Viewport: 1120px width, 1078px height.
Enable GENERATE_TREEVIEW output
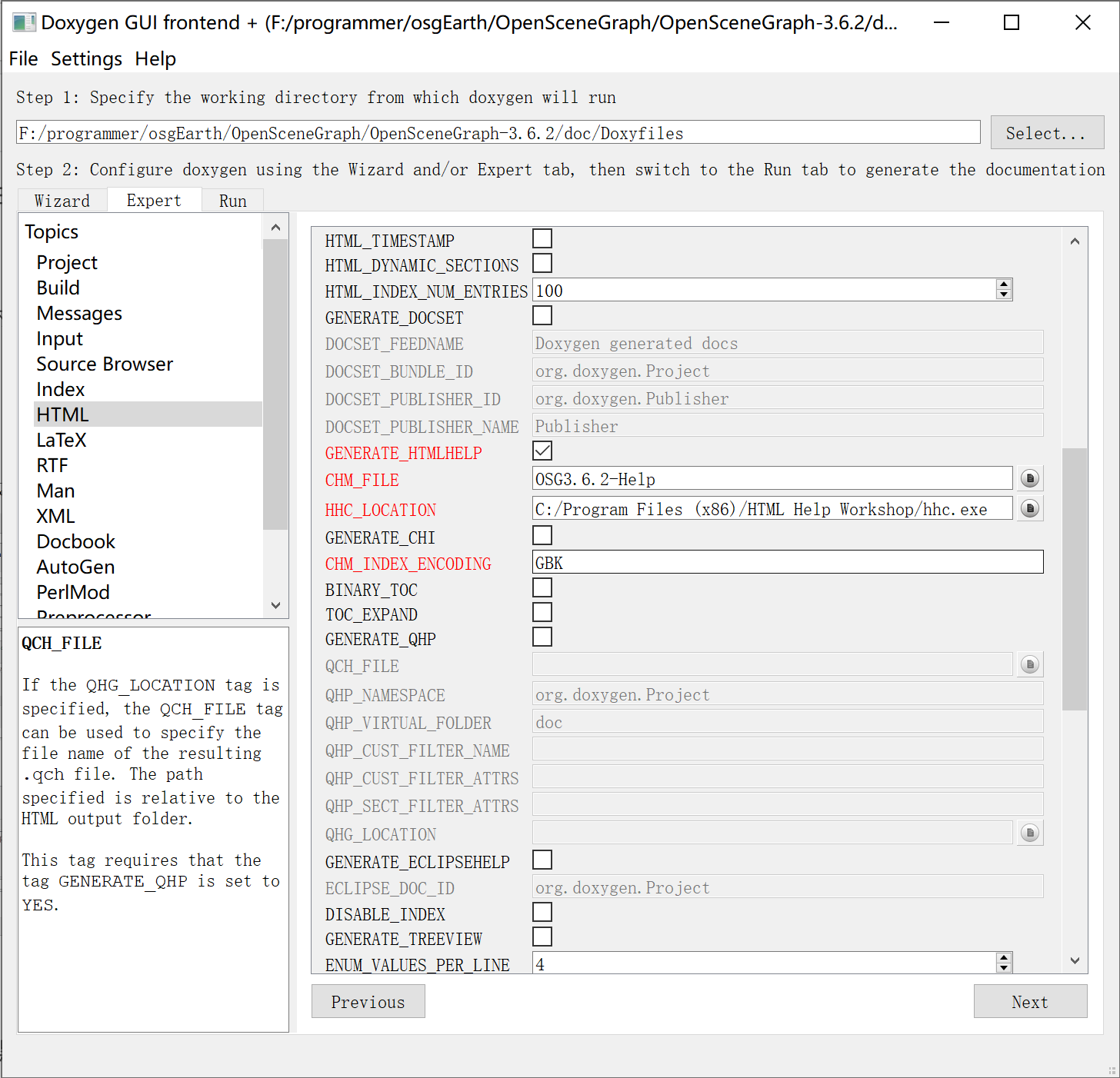[x=542, y=937]
